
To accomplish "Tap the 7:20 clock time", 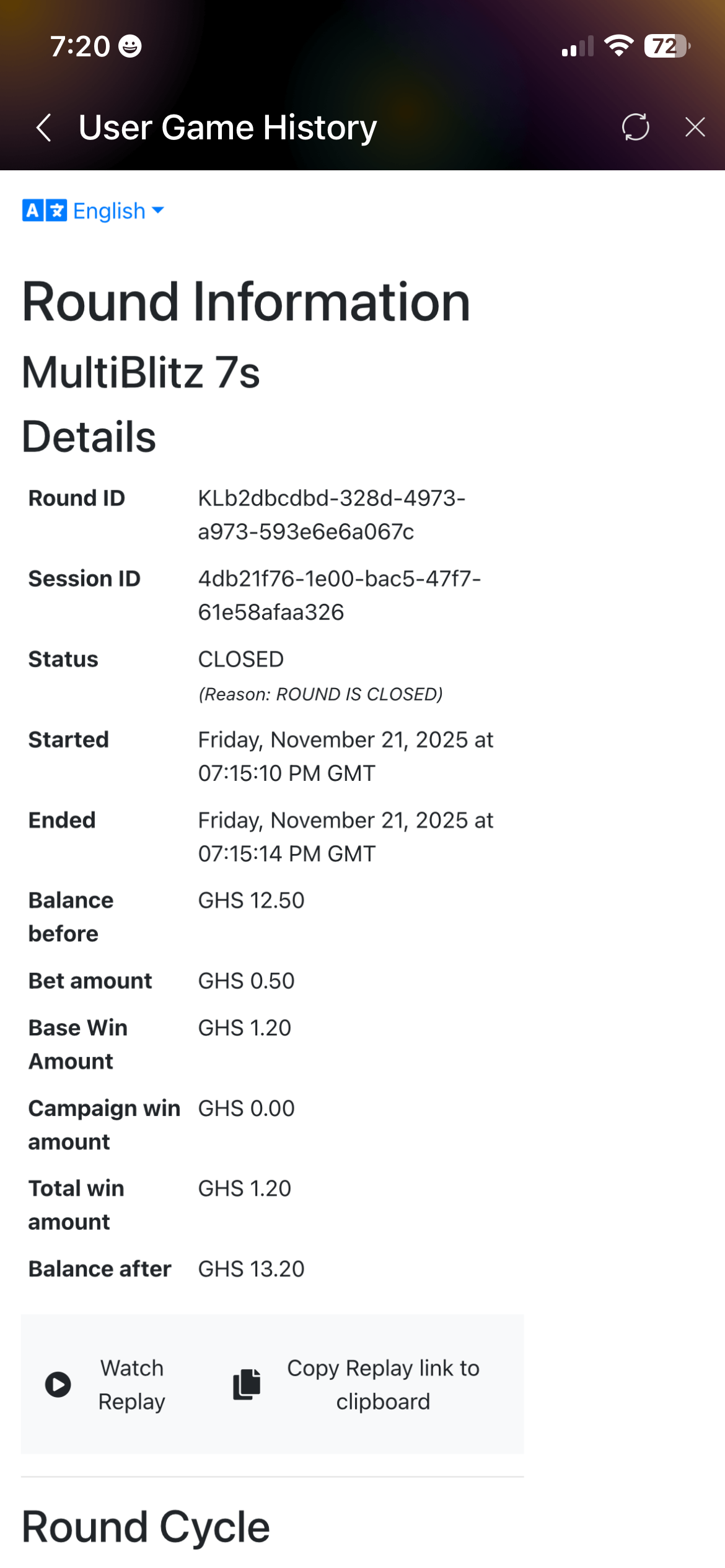I will click(80, 46).
